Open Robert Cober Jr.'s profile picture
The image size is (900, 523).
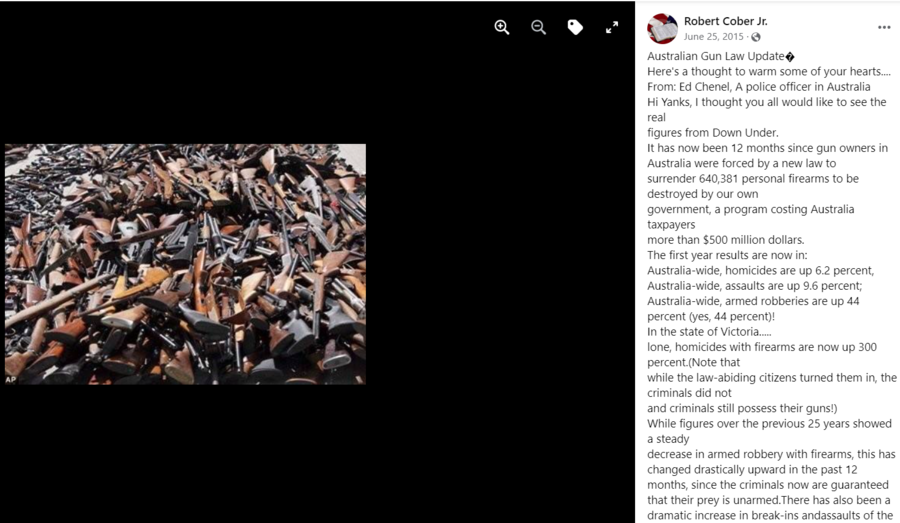click(662, 28)
